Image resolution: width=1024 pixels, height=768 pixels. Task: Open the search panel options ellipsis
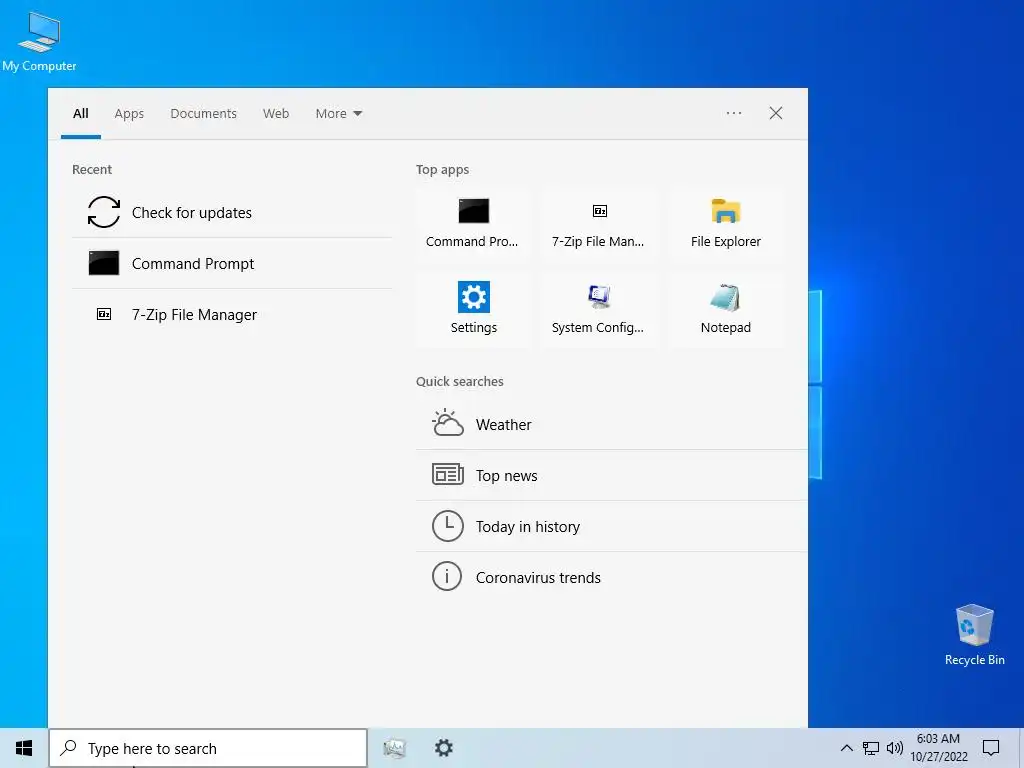point(734,113)
